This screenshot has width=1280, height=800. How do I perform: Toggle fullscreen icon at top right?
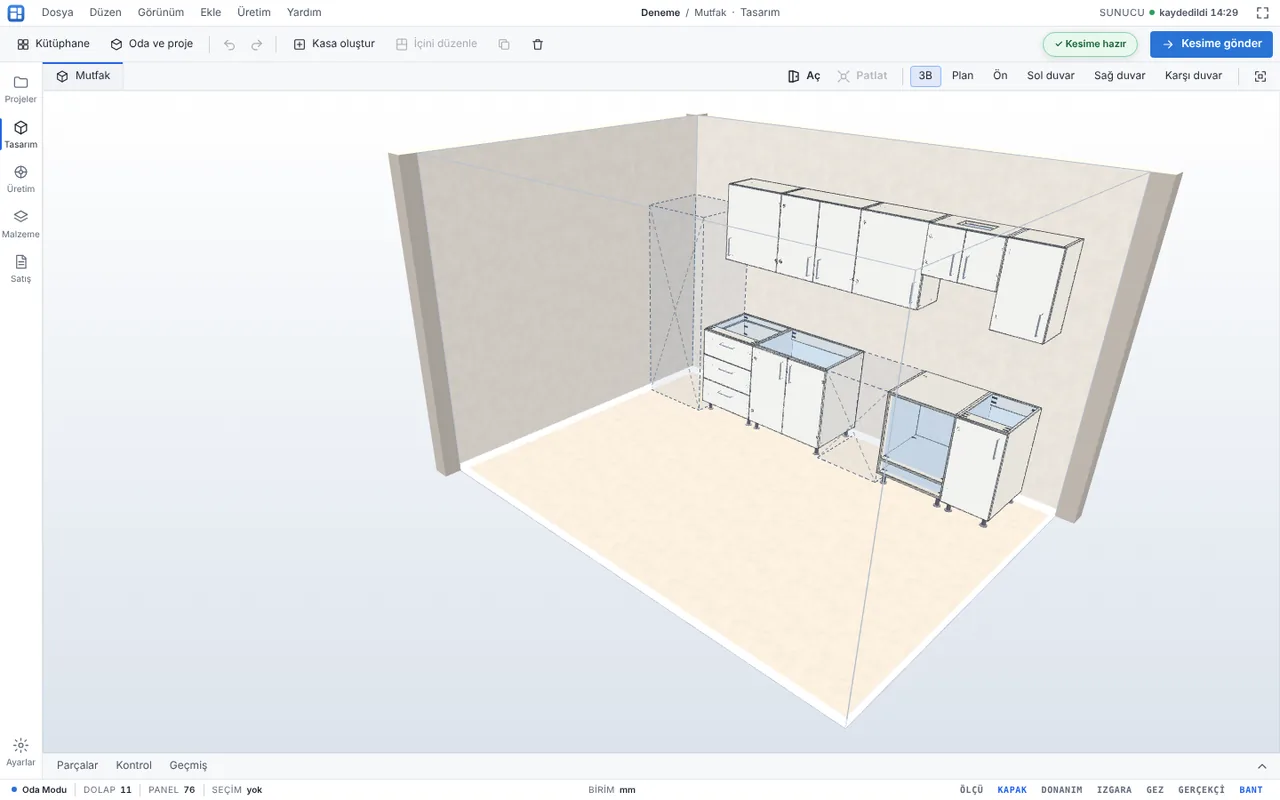(1262, 13)
